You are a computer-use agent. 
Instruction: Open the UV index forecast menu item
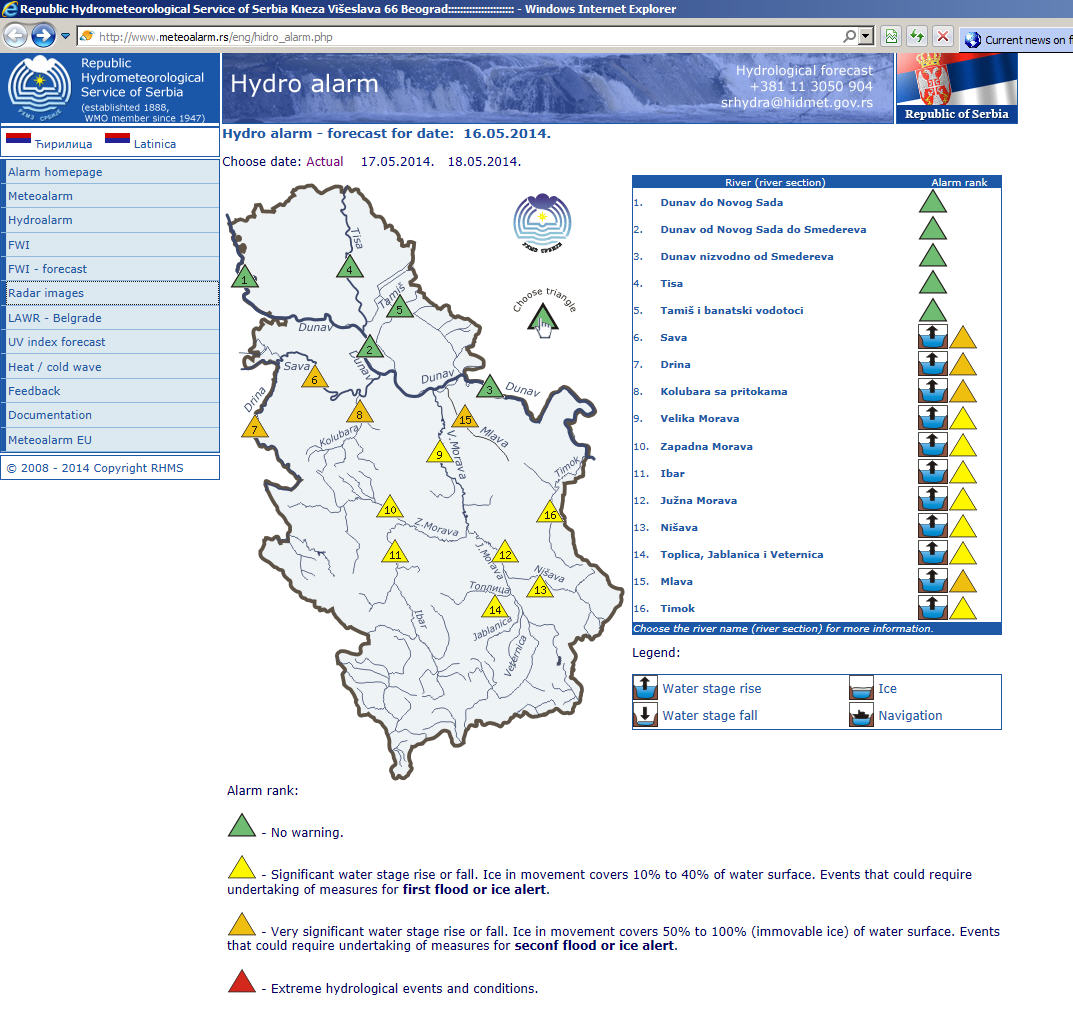tap(57, 342)
